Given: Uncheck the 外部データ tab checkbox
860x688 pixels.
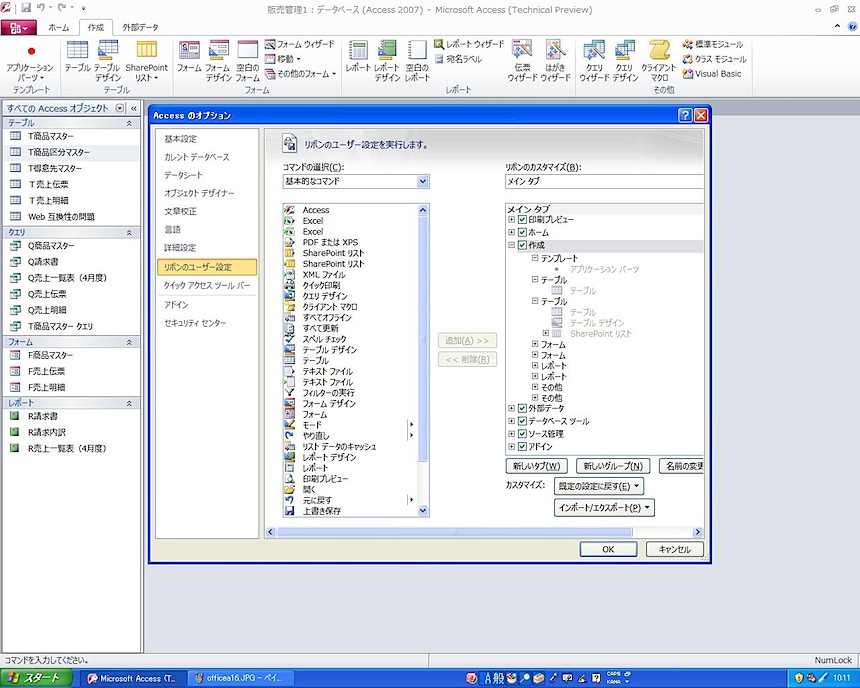Looking at the screenshot, I should tap(522, 408).
